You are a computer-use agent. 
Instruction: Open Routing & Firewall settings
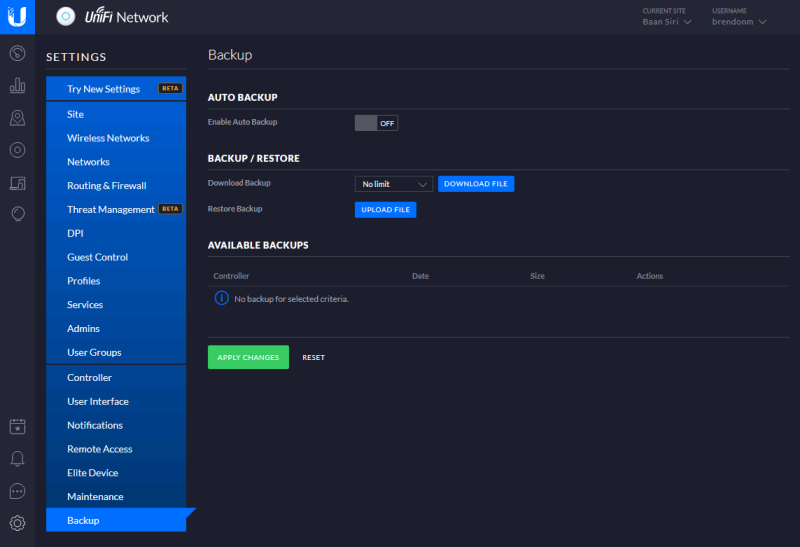(116, 186)
